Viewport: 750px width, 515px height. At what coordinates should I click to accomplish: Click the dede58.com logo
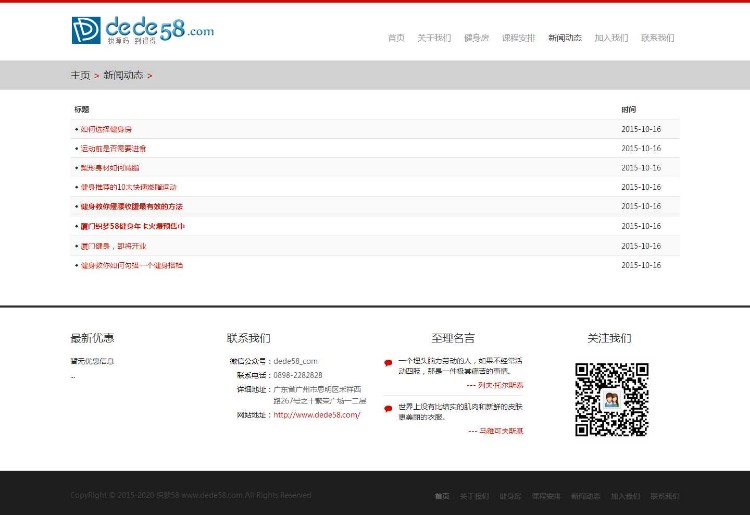click(143, 30)
